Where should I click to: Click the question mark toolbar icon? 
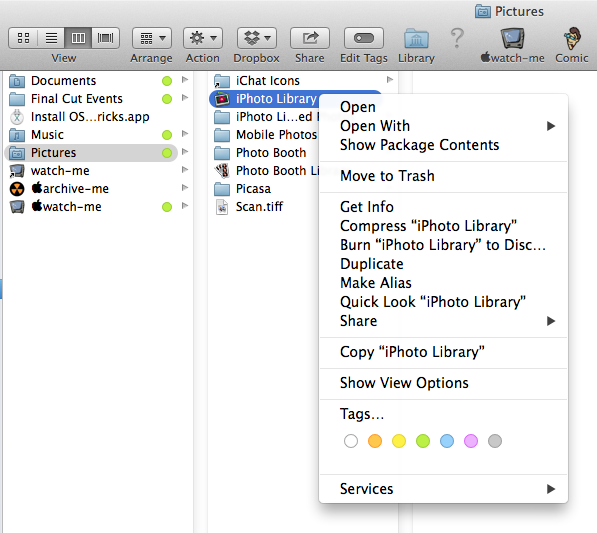pyautogui.click(x=457, y=38)
